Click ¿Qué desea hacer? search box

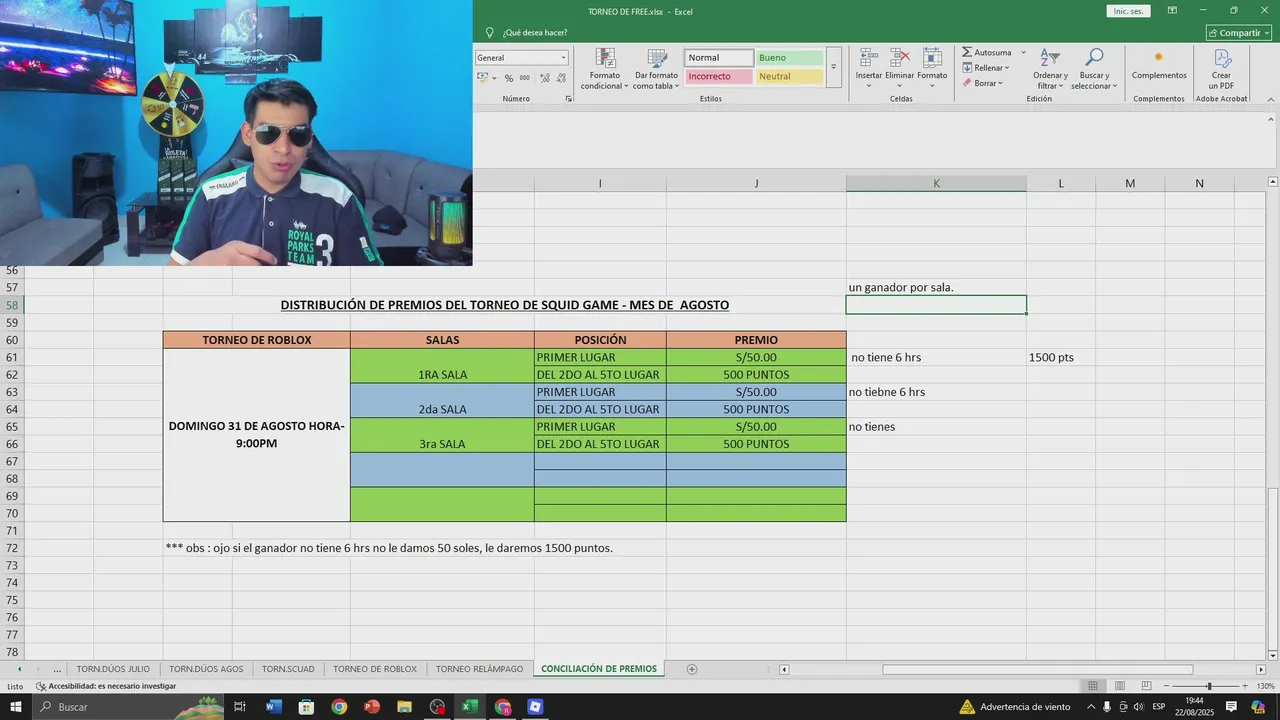(x=535, y=32)
